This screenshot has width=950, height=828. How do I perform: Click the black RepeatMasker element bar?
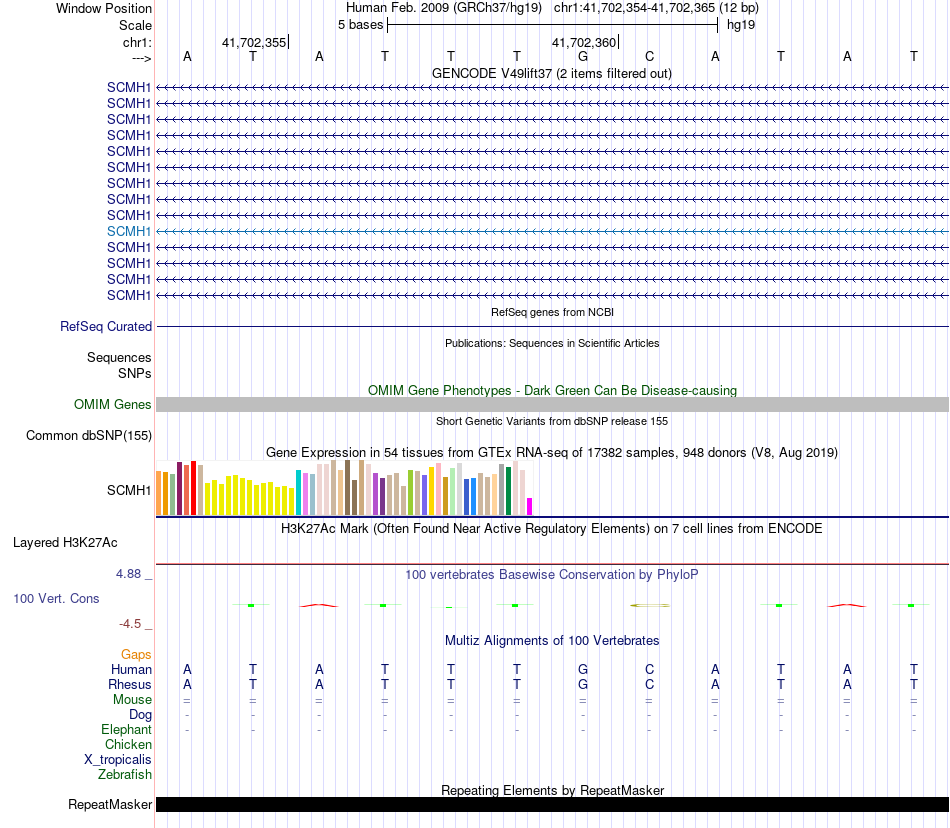coord(552,804)
